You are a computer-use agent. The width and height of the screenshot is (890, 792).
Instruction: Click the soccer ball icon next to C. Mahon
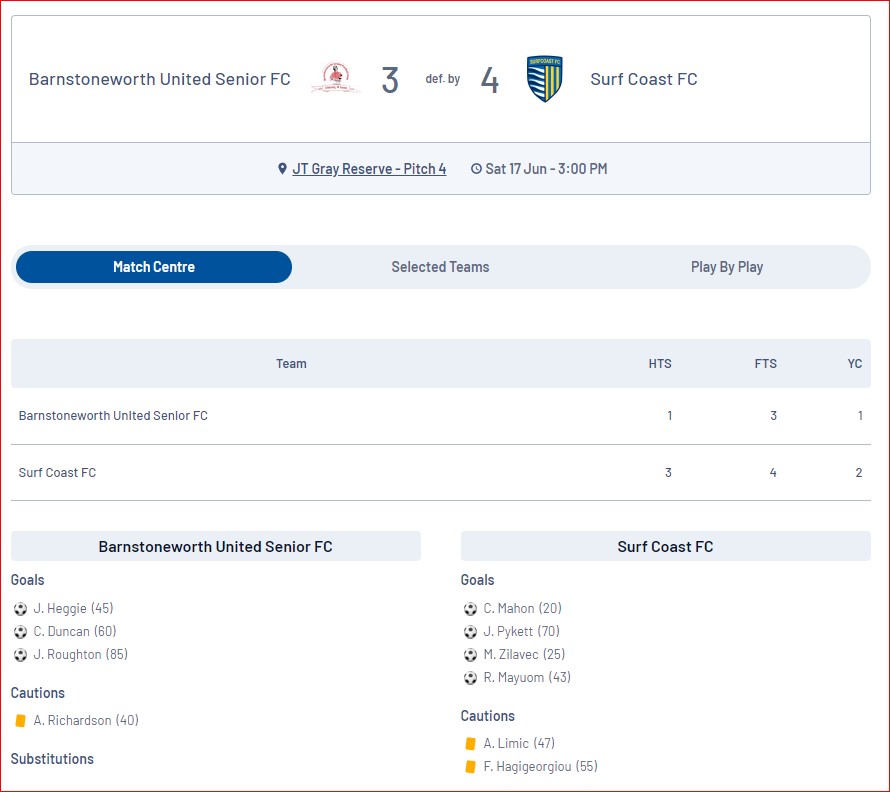coord(470,609)
